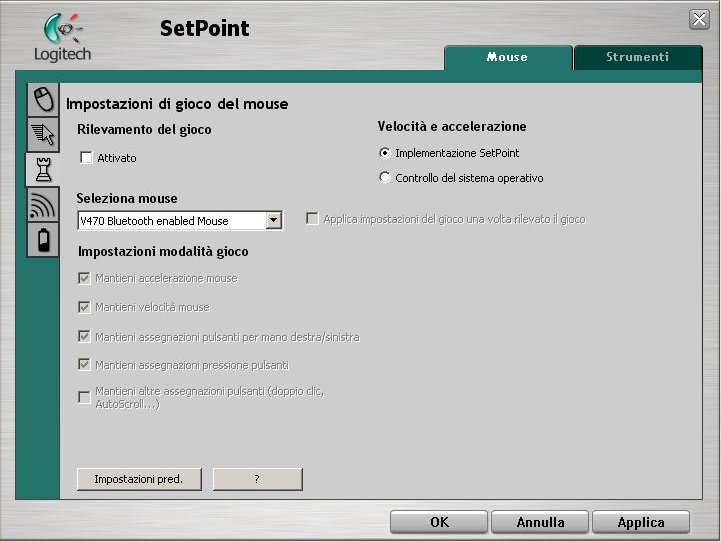The image size is (721, 542).
Task: Switch to the Mouse tab
Action: tap(508, 57)
